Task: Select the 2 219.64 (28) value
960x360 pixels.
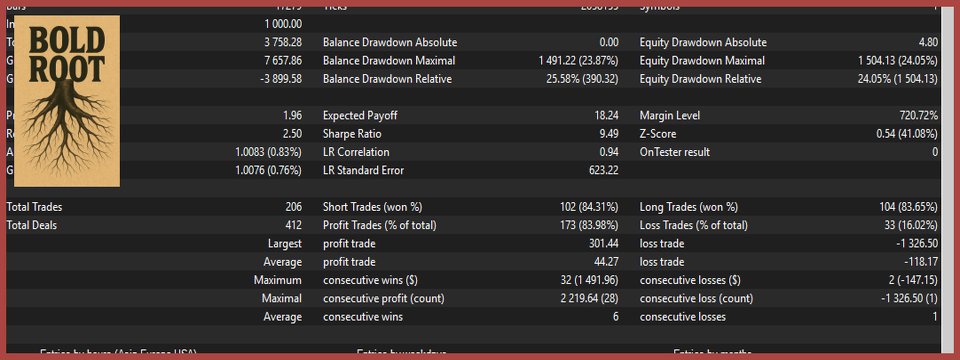Action: click(x=590, y=299)
